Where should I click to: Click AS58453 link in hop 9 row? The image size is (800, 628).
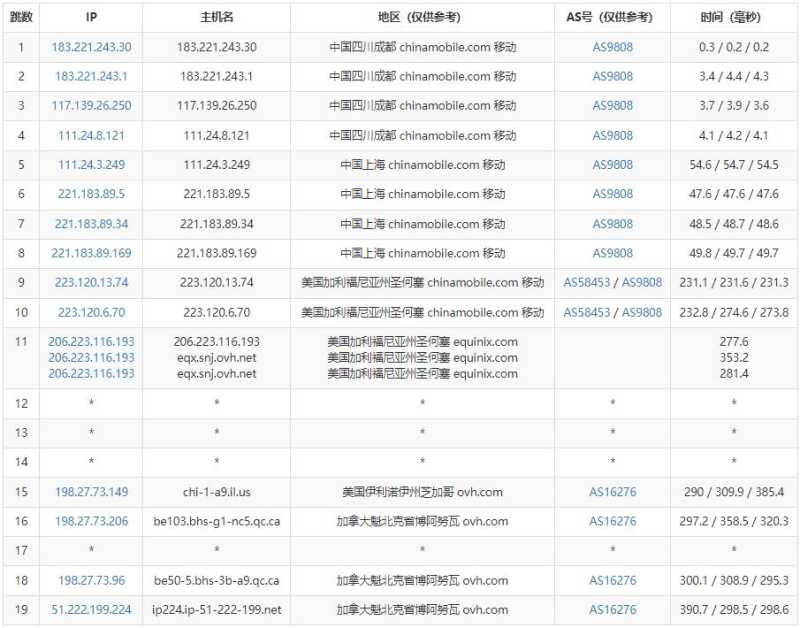click(x=587, y=282)
